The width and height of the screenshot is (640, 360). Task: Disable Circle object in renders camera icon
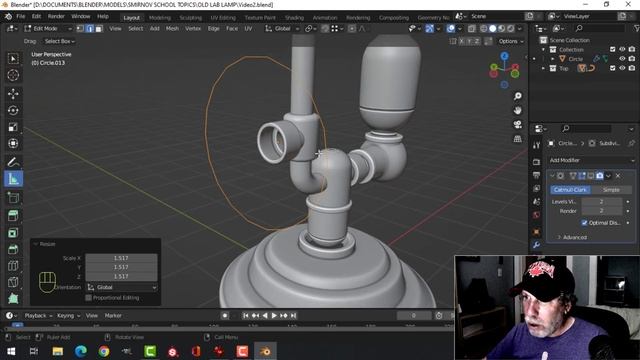(632, 59)
